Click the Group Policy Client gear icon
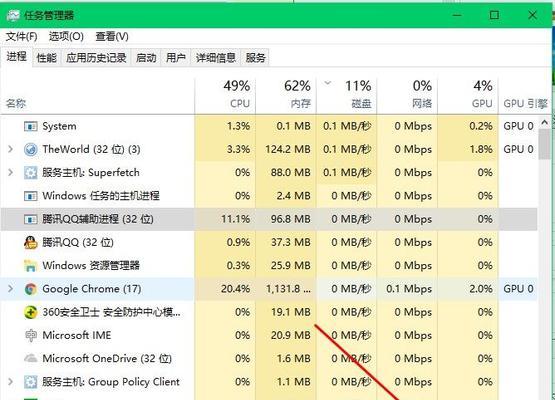The width and height of the screenshot is (555, 400). (30, 382)
